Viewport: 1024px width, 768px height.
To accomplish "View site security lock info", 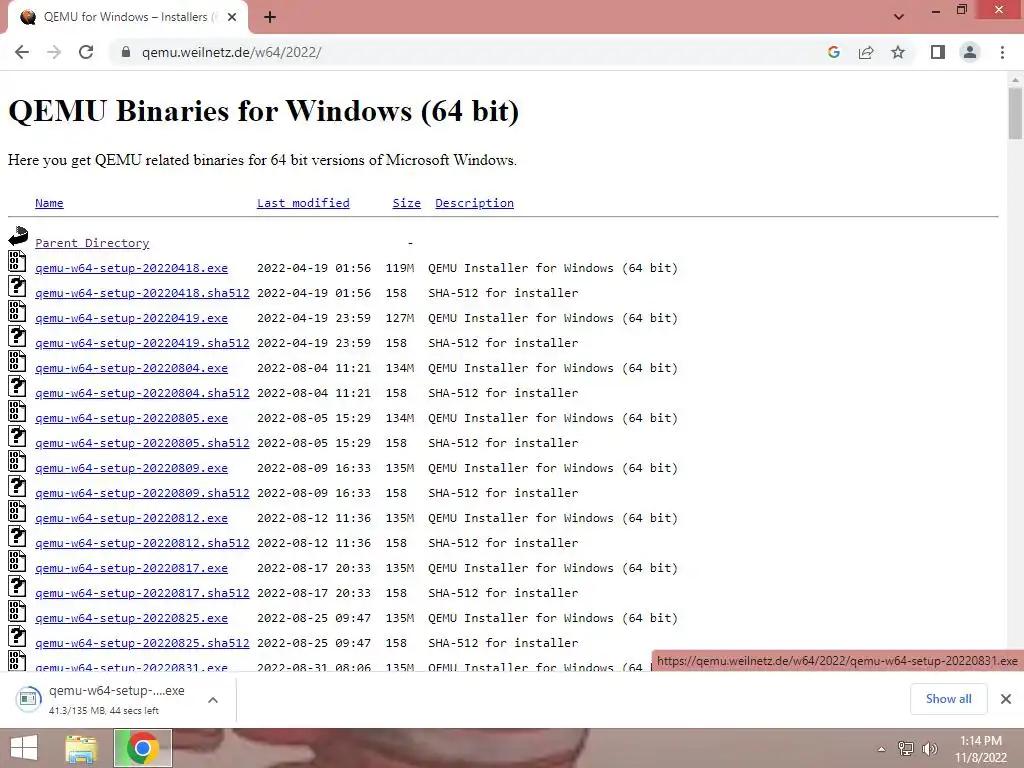I will pos(126,52).
